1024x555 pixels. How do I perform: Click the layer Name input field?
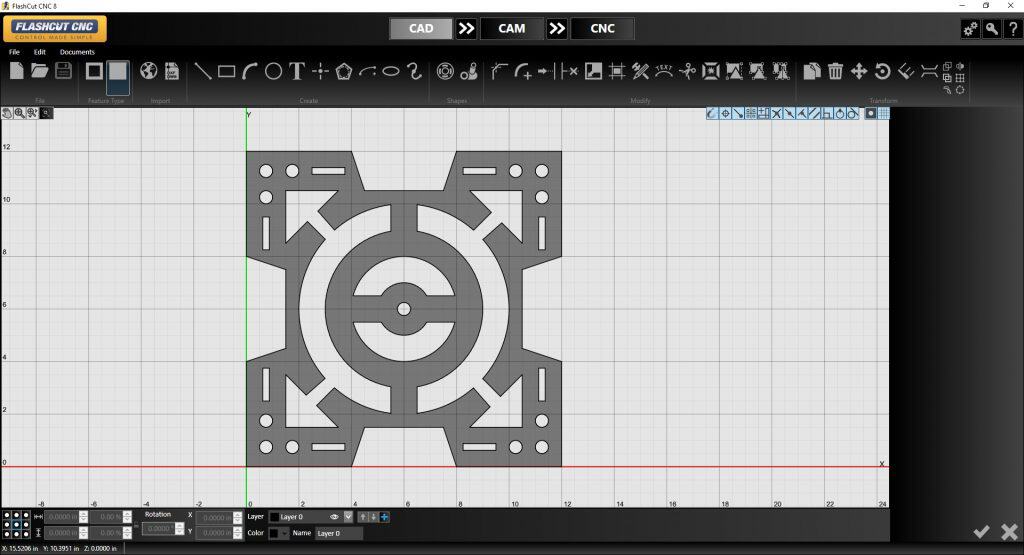[x=338, y=533]
